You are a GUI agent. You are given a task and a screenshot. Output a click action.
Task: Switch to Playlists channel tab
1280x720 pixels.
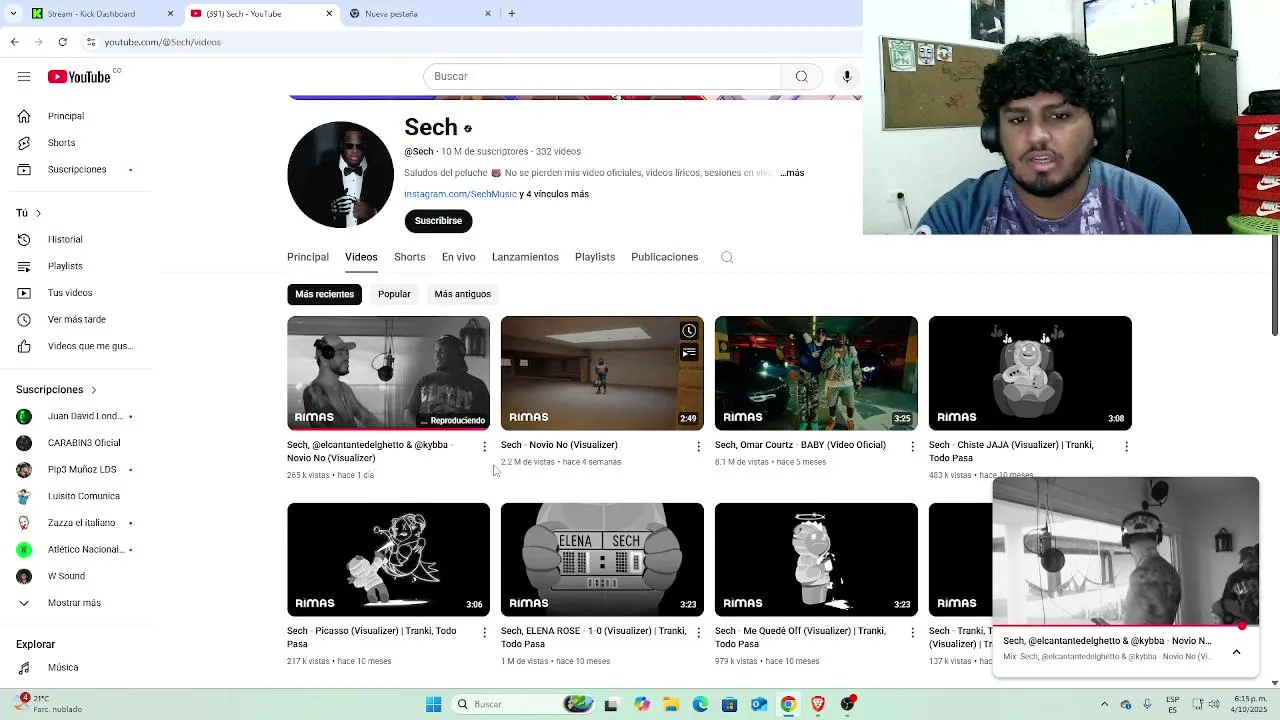tap(595, 257)
